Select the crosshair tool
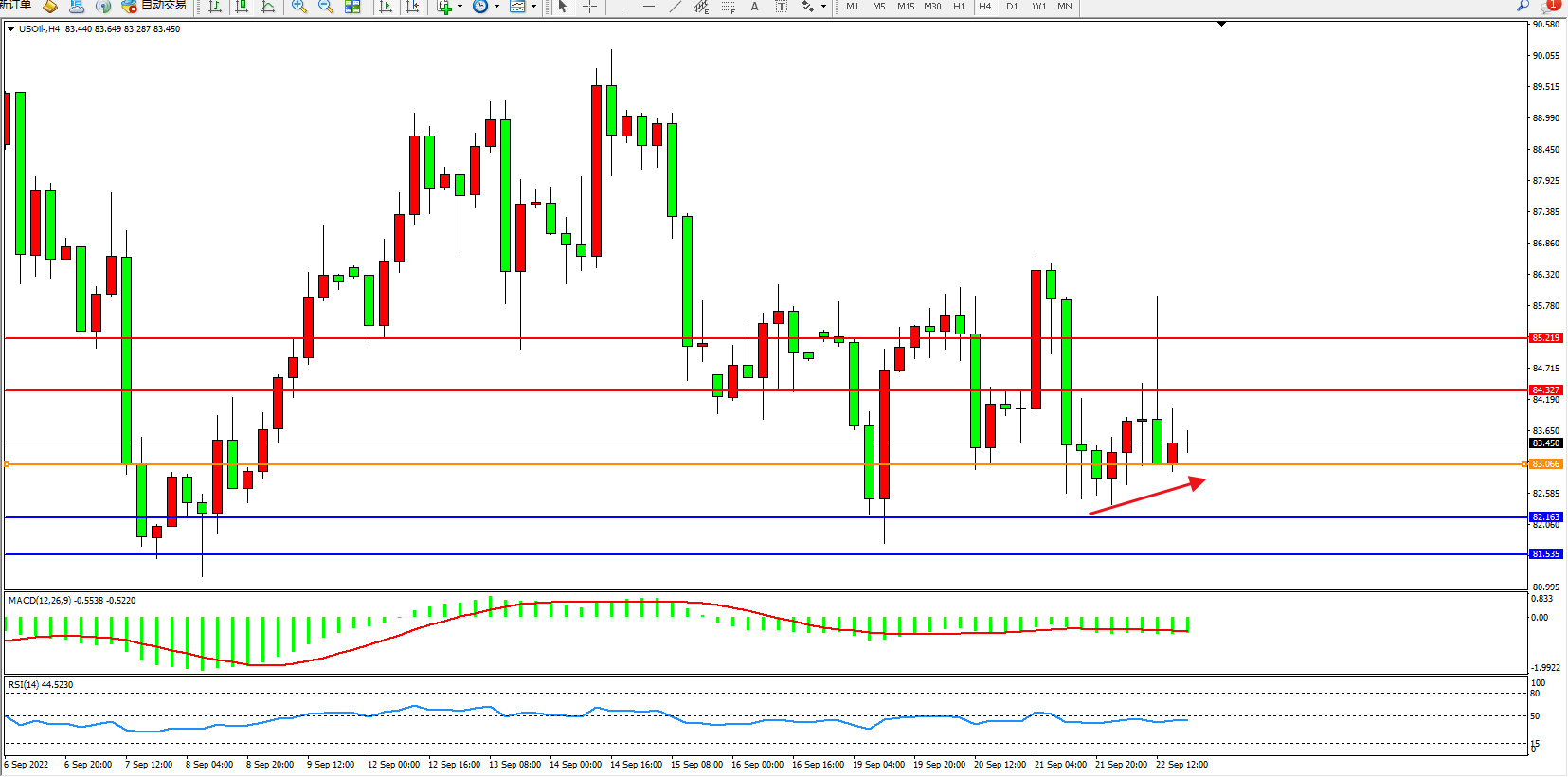This screenshot has height=777, width=1568. (589, 7)
